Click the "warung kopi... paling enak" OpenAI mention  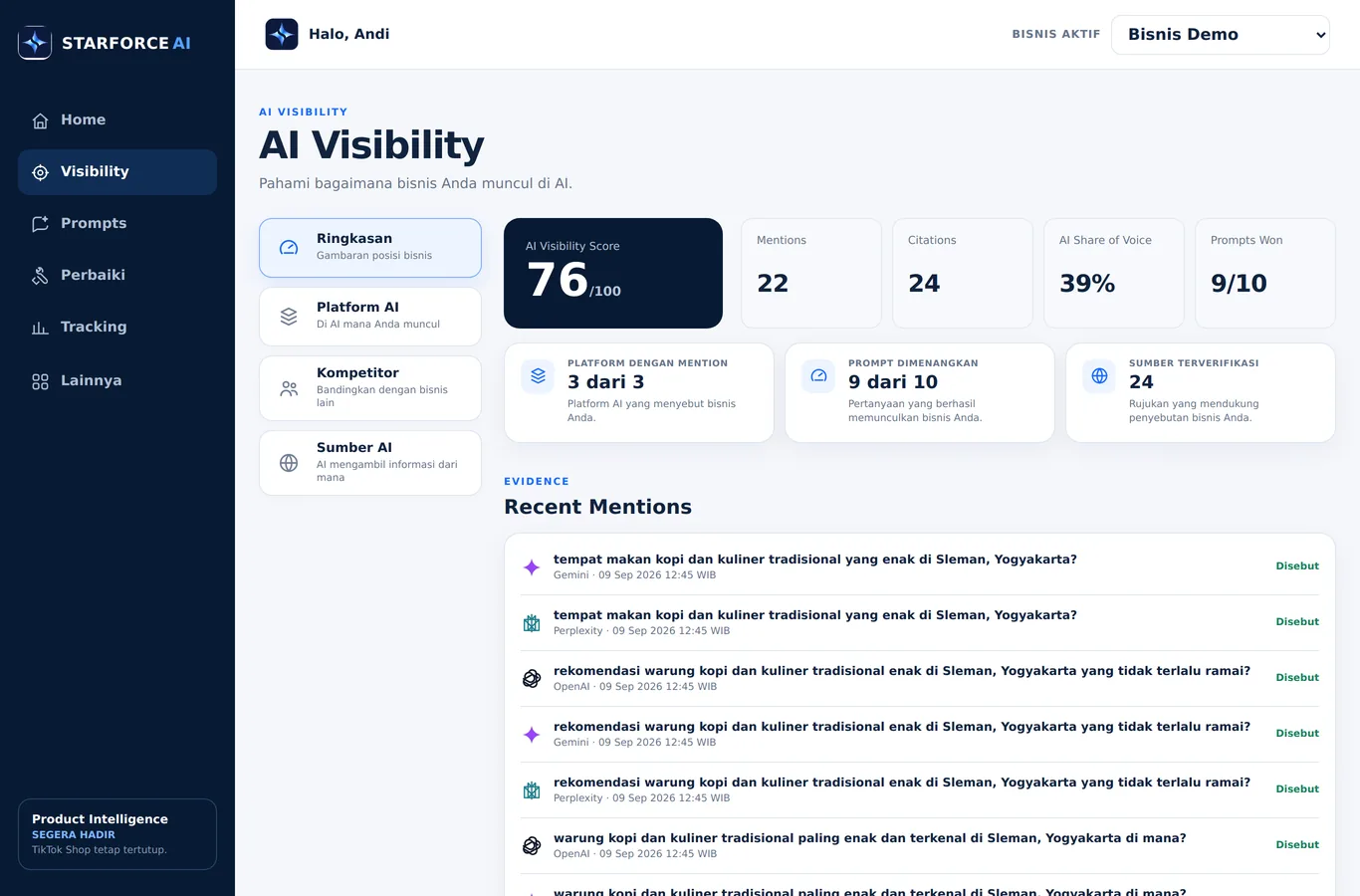920,846
